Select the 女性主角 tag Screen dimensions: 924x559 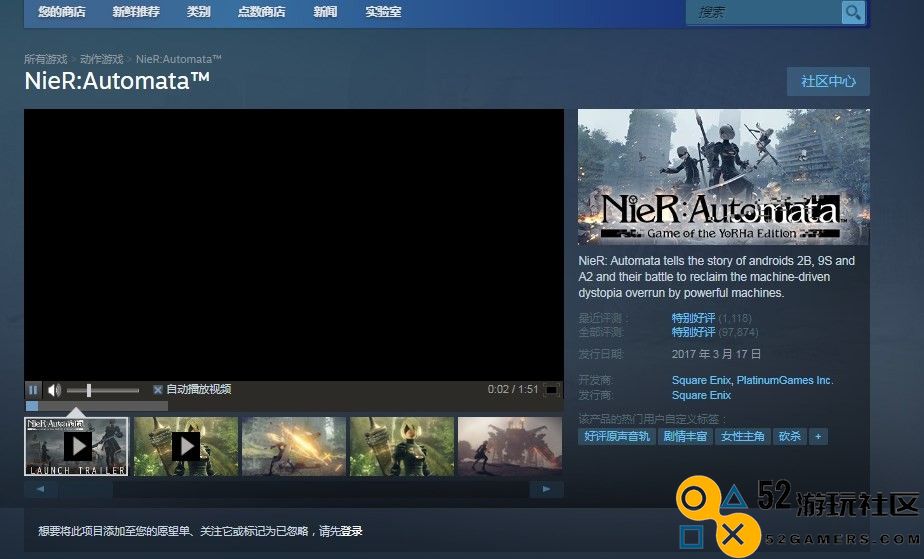click(742, 436)
